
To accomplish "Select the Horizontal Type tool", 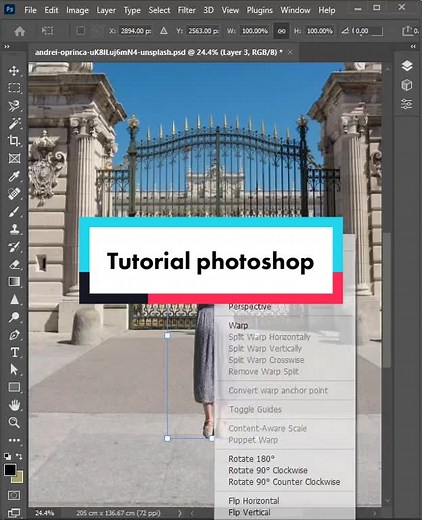I will pyautogui.click(x=14, y=352).
